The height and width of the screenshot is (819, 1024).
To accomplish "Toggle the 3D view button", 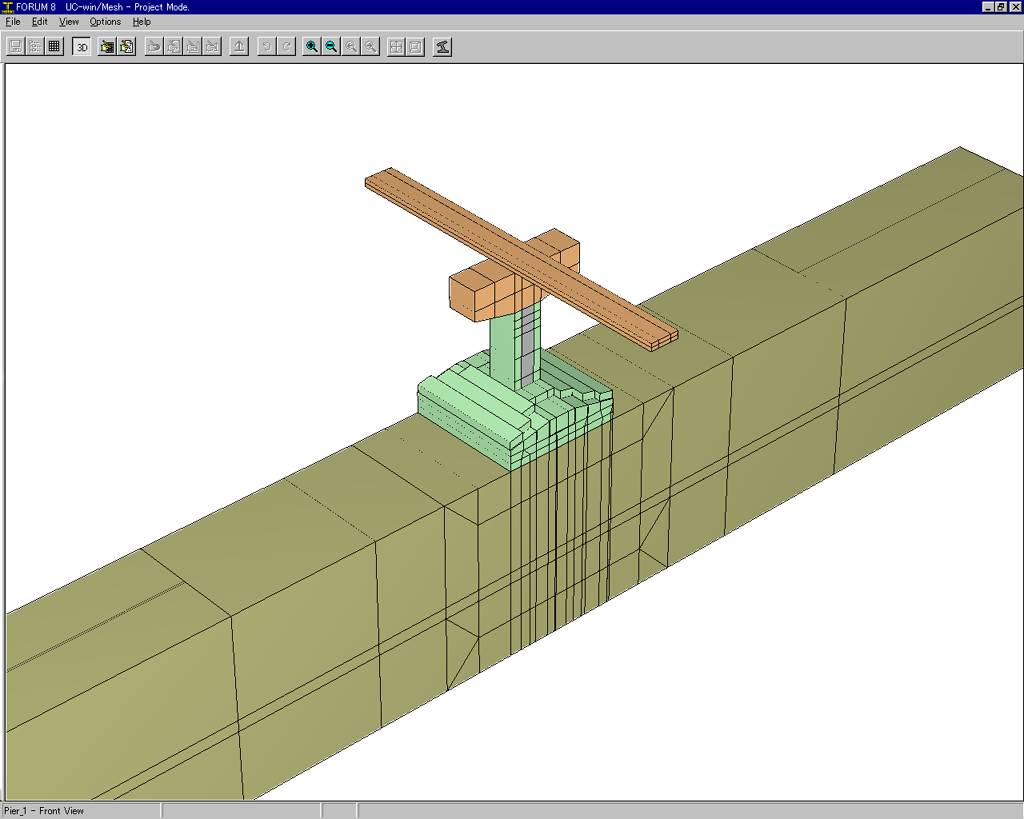I will [x=82, y=46].
